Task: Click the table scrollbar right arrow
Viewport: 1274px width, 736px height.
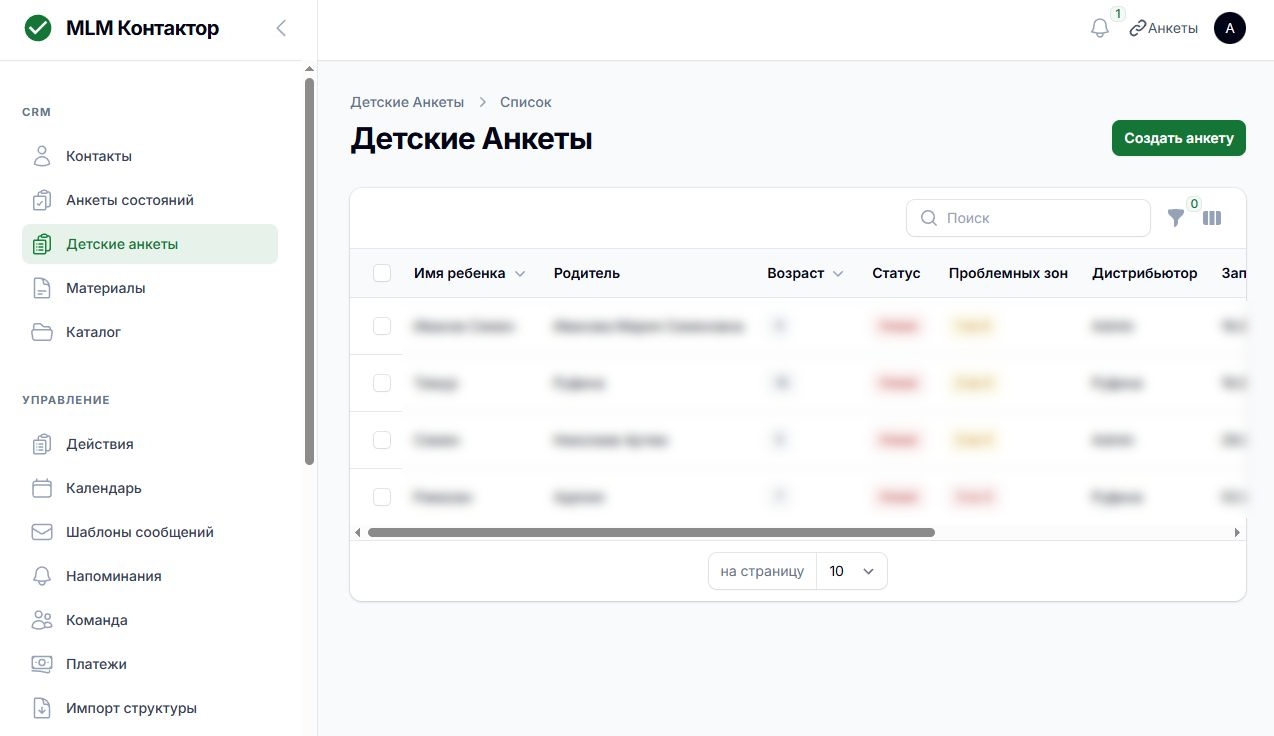Action: coord(1237,533)
